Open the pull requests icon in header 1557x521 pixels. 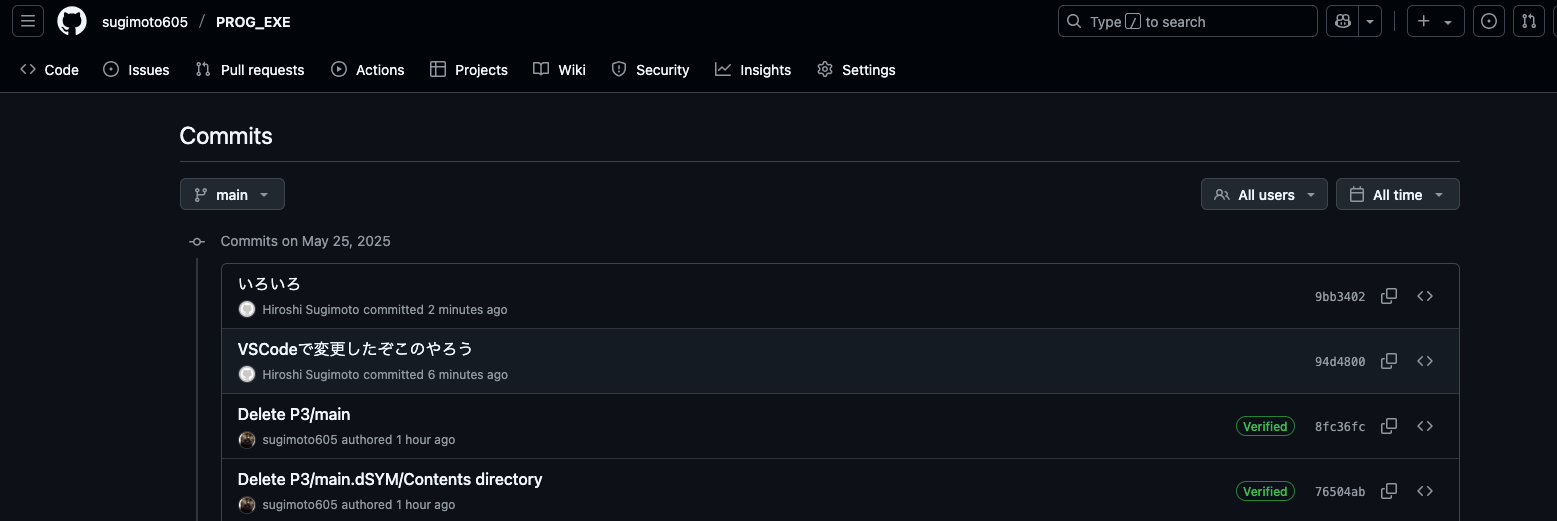pos(1528,21)
